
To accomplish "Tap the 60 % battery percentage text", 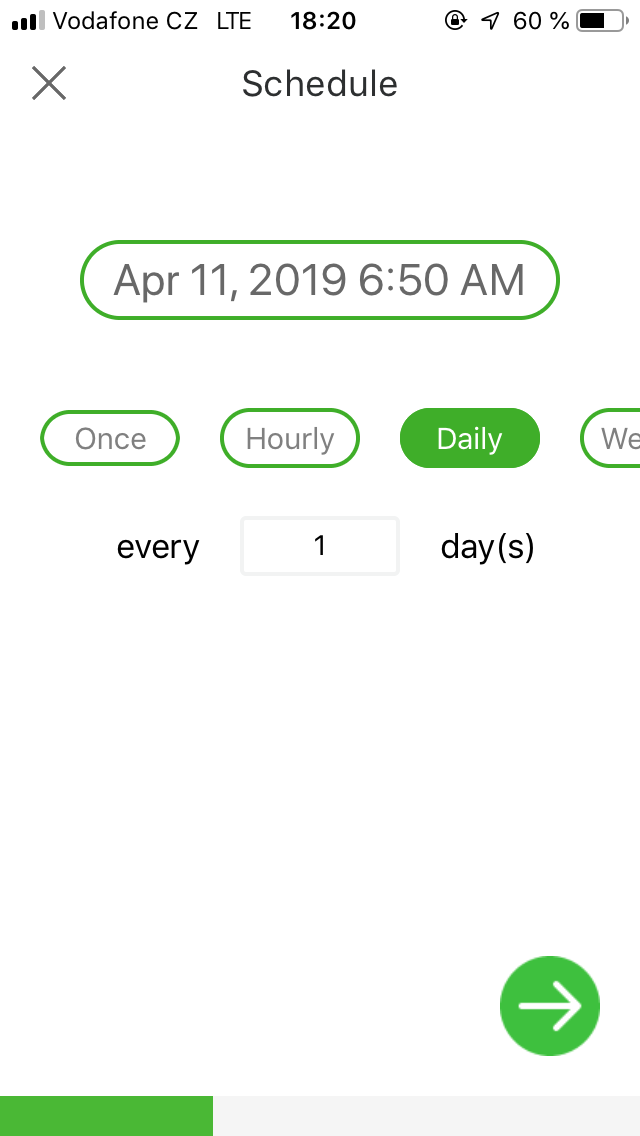I will (541, 21).
